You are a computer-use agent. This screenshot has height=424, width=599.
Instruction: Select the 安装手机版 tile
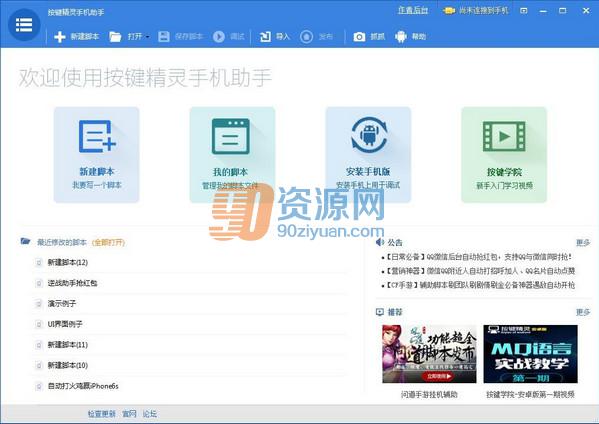[x=368, y=155]
